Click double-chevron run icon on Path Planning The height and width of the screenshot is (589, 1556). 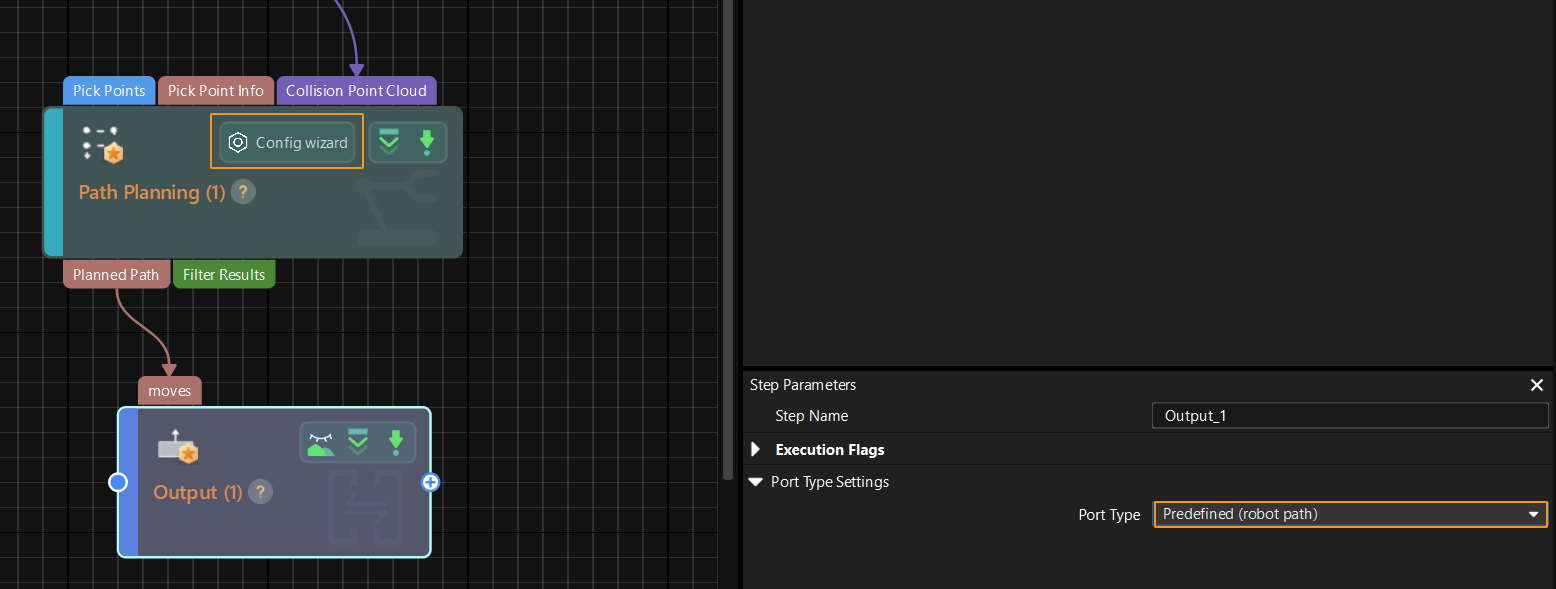tap(389, 143)
